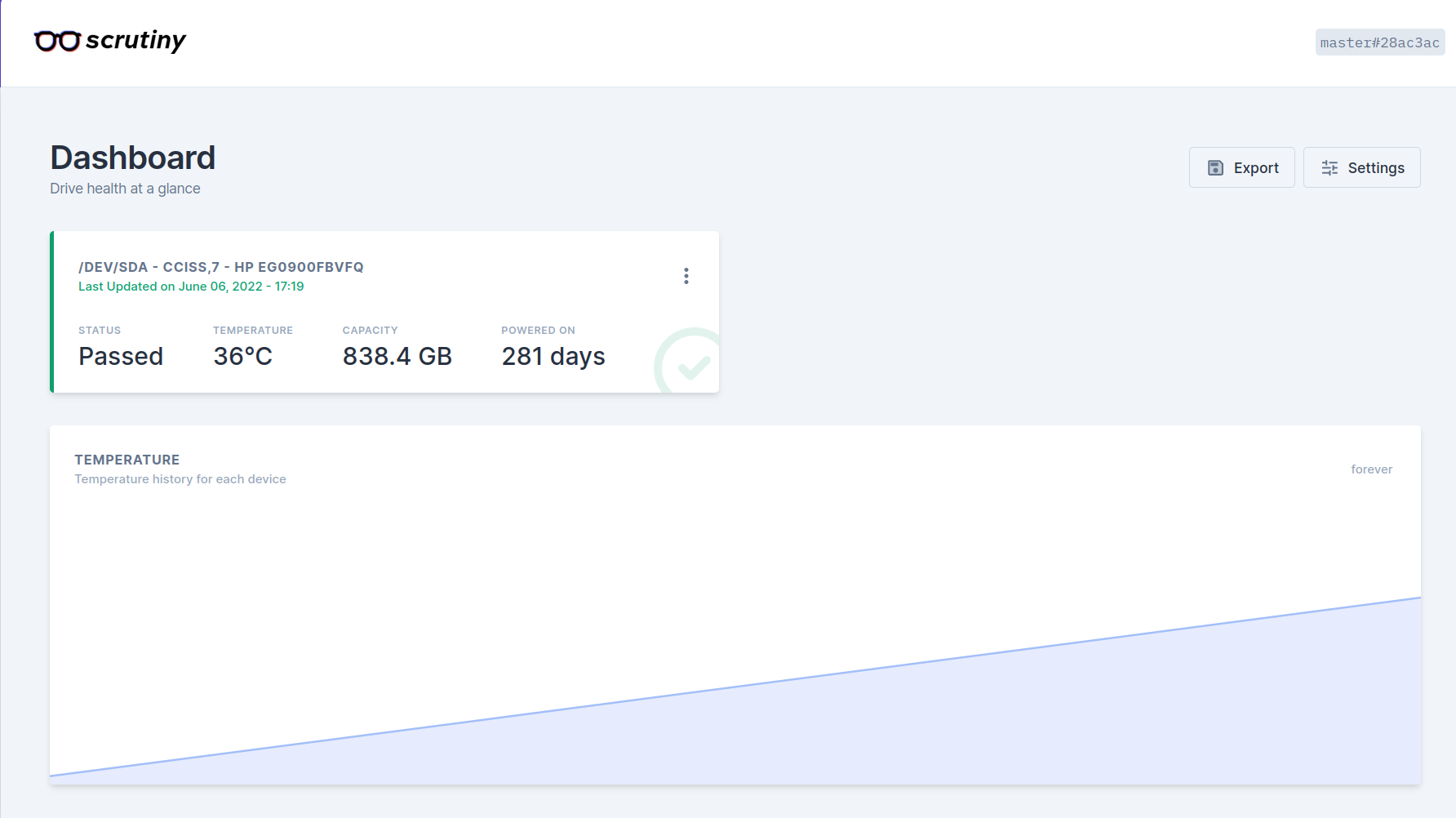The image size is (1456, 818).
Task: Select the drive /DEV/SDA - HP EG0900FBVFQ
Action: click(x=221, y=266)
